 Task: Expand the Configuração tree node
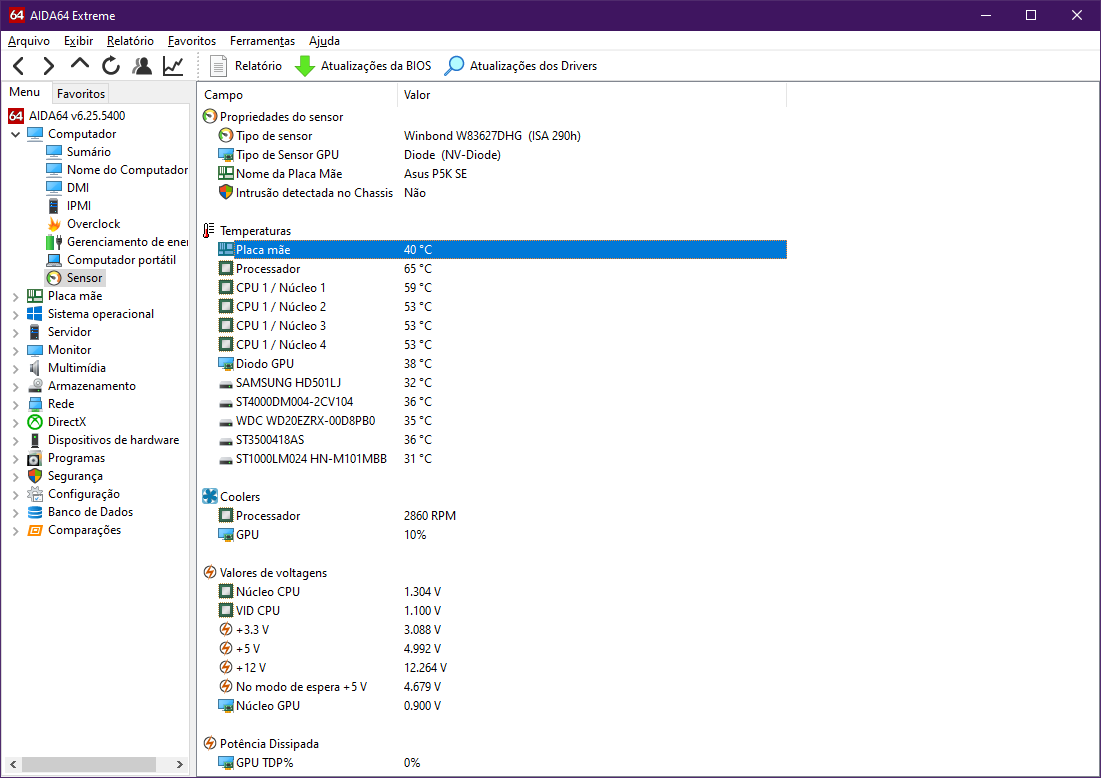[x=15, y=494]
